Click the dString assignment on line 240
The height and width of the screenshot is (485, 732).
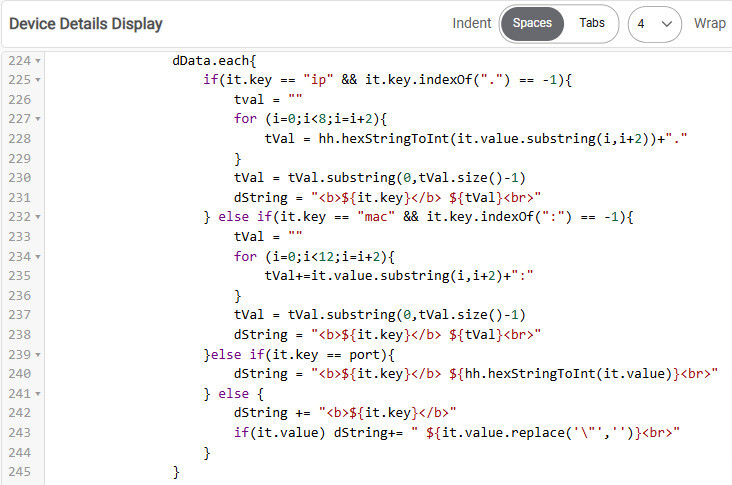262,374
